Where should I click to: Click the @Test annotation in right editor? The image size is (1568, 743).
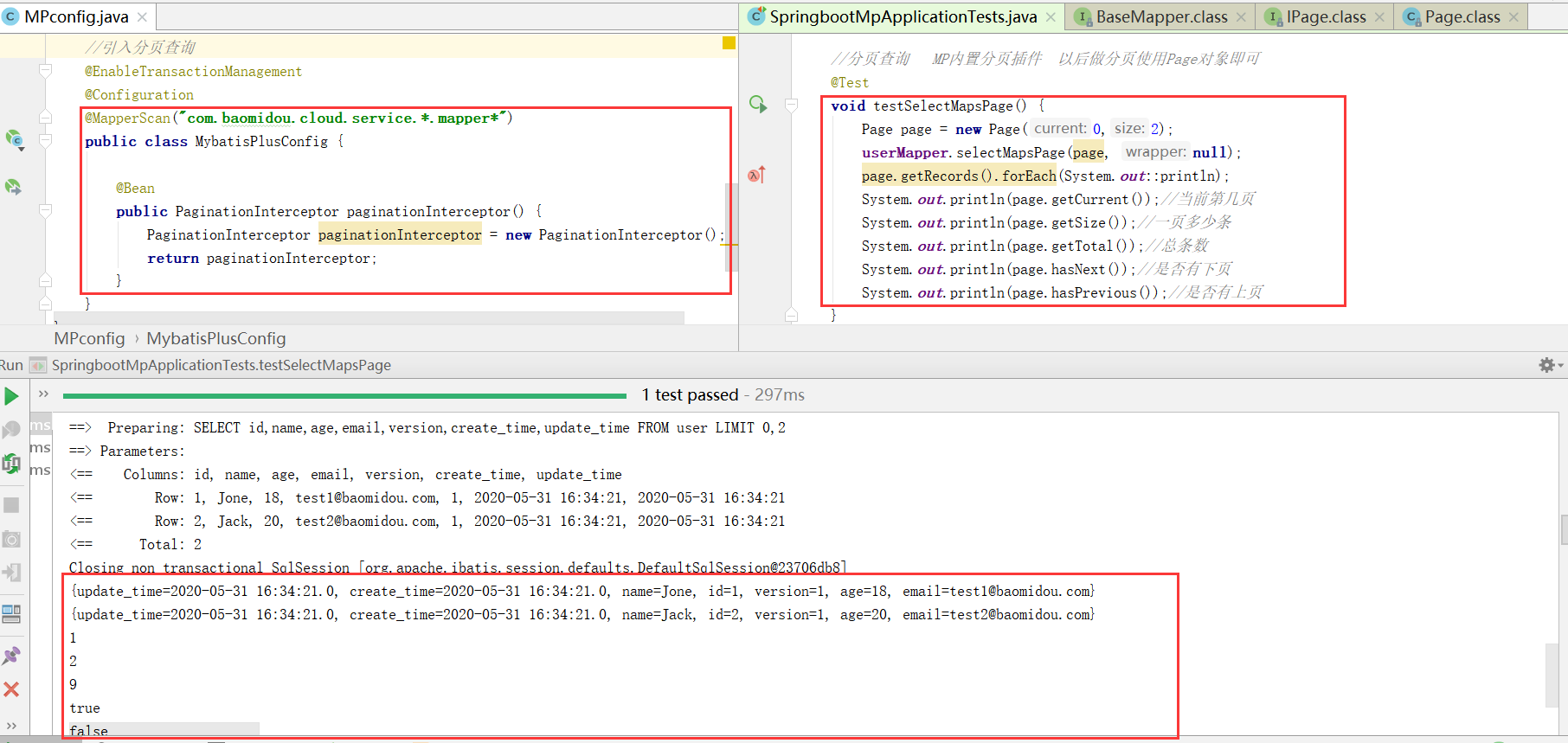(850, 82)
